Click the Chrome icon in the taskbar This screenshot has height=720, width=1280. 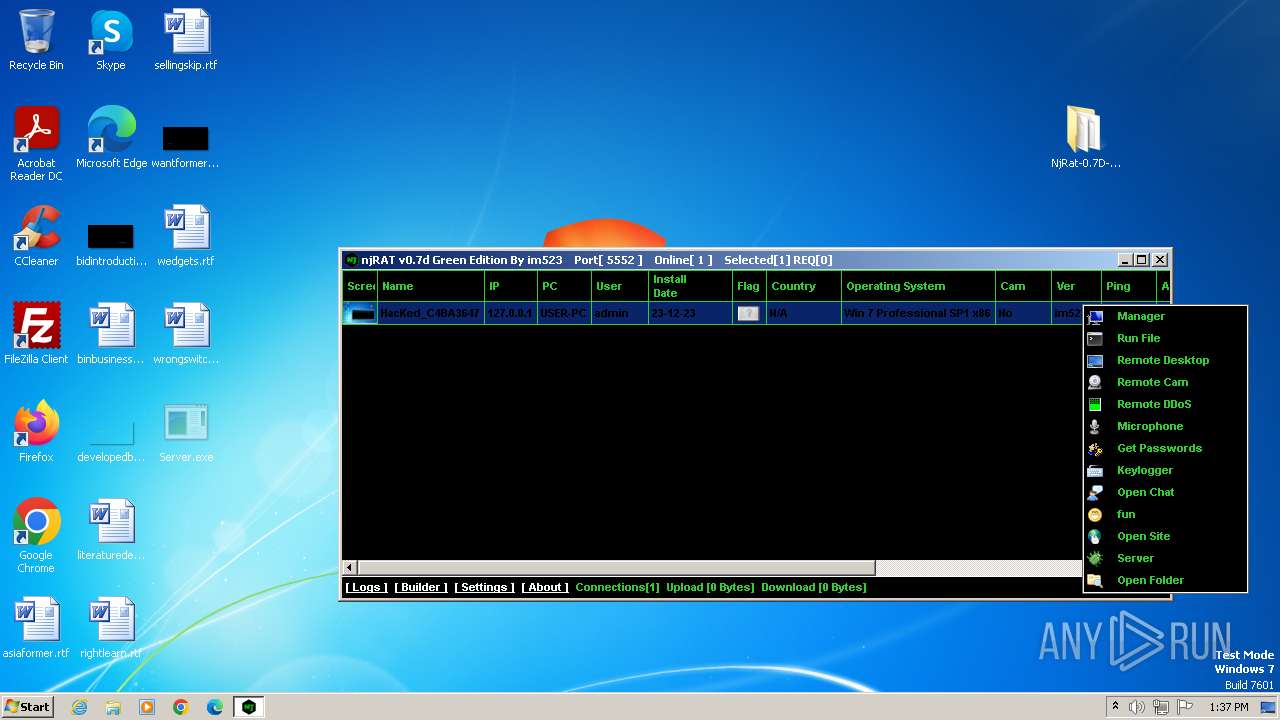click(181, 707)
